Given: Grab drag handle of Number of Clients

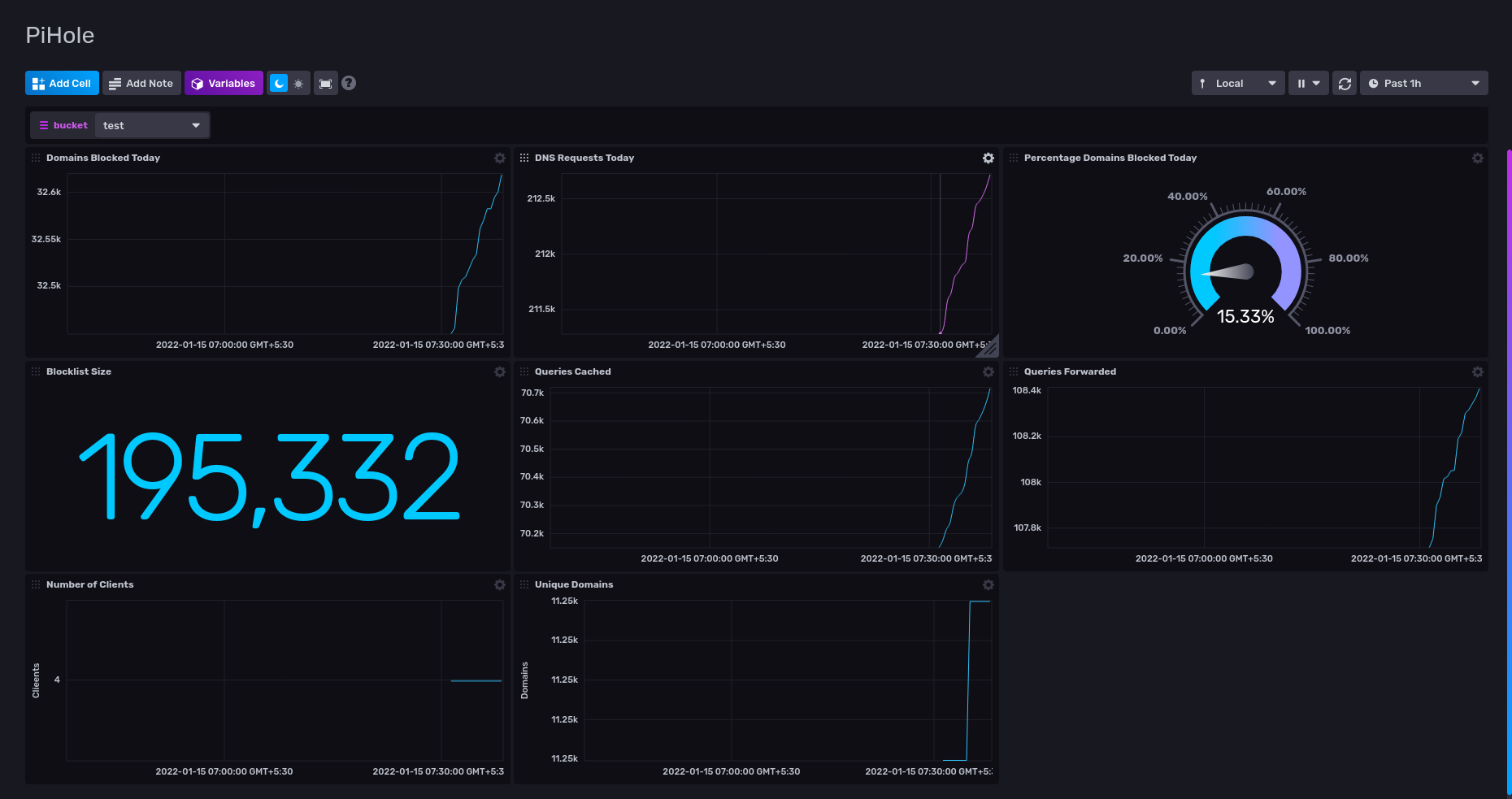Looking at the screenshot, I should 36,584.
